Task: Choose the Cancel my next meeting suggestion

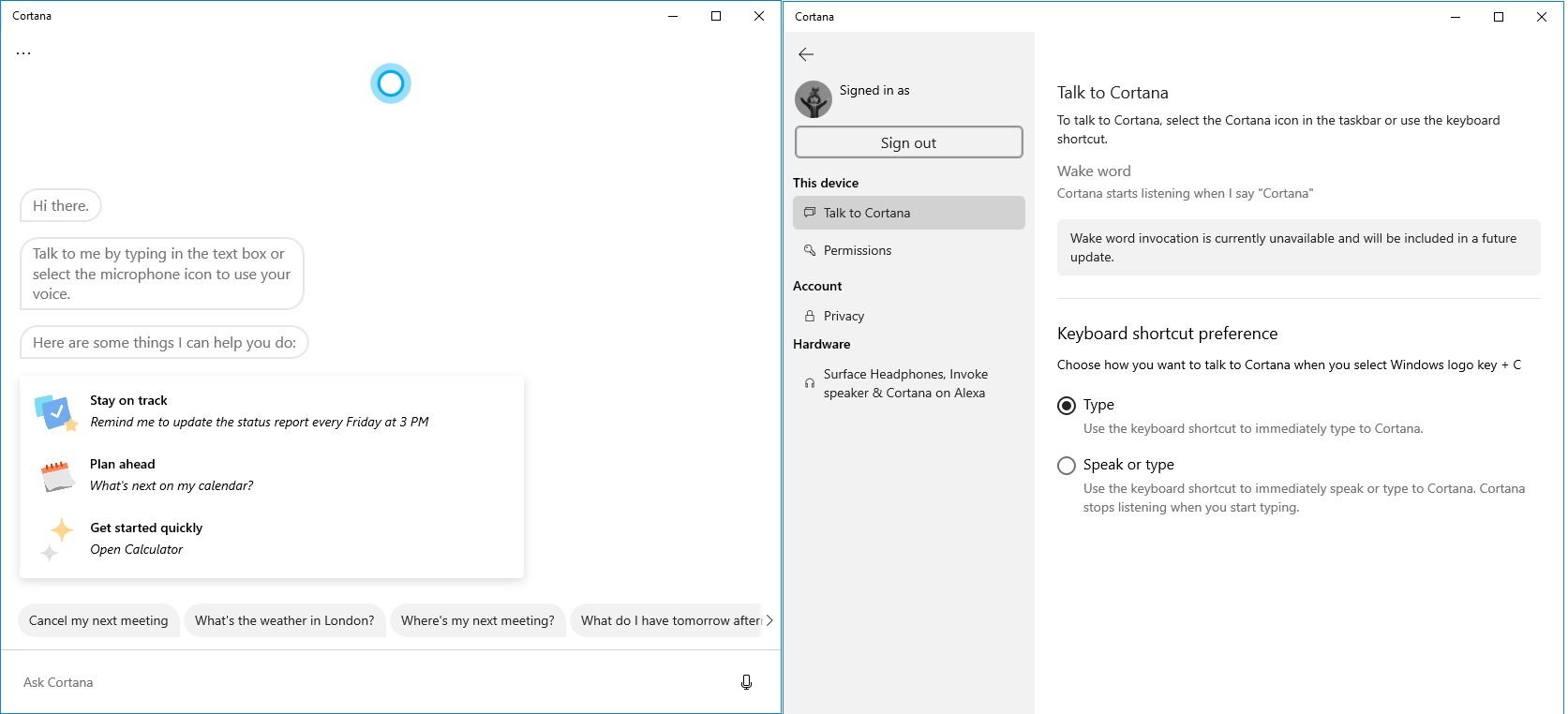Action: tap(98, 620)
